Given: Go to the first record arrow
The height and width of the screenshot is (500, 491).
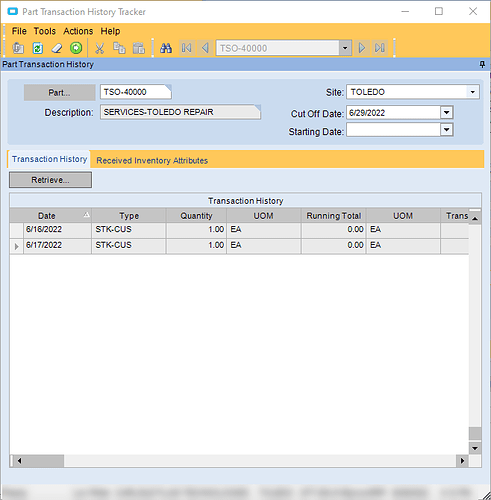Looking at the screenshot, I should pos(187,48).
